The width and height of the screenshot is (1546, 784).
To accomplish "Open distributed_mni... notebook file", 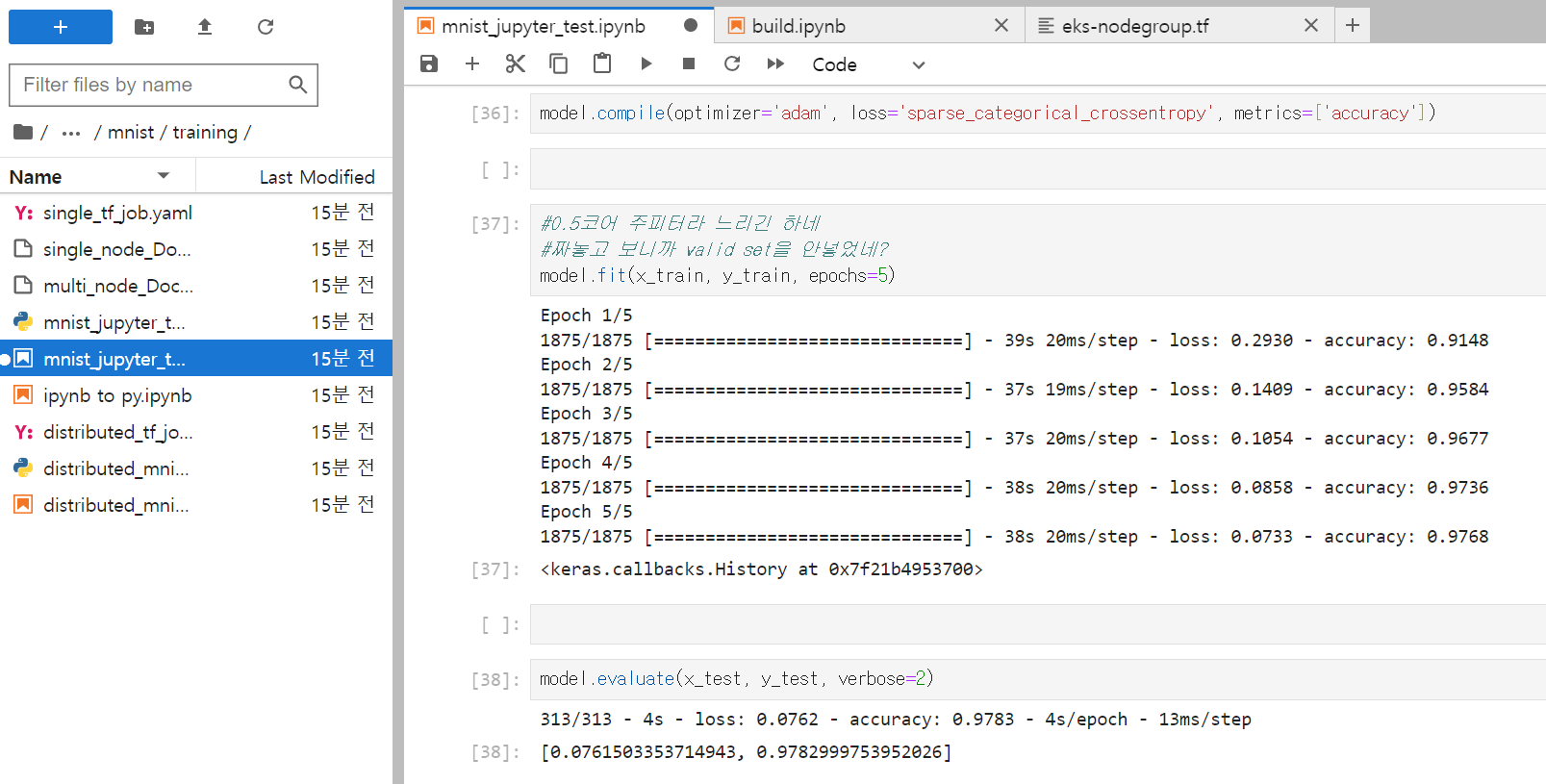I will tap(196, 505).
